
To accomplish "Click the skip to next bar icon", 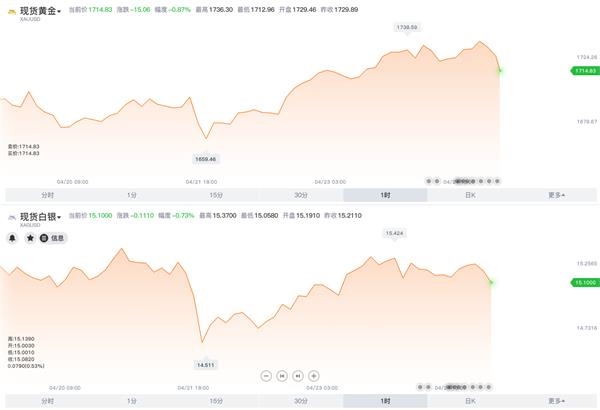I will 298,376.
